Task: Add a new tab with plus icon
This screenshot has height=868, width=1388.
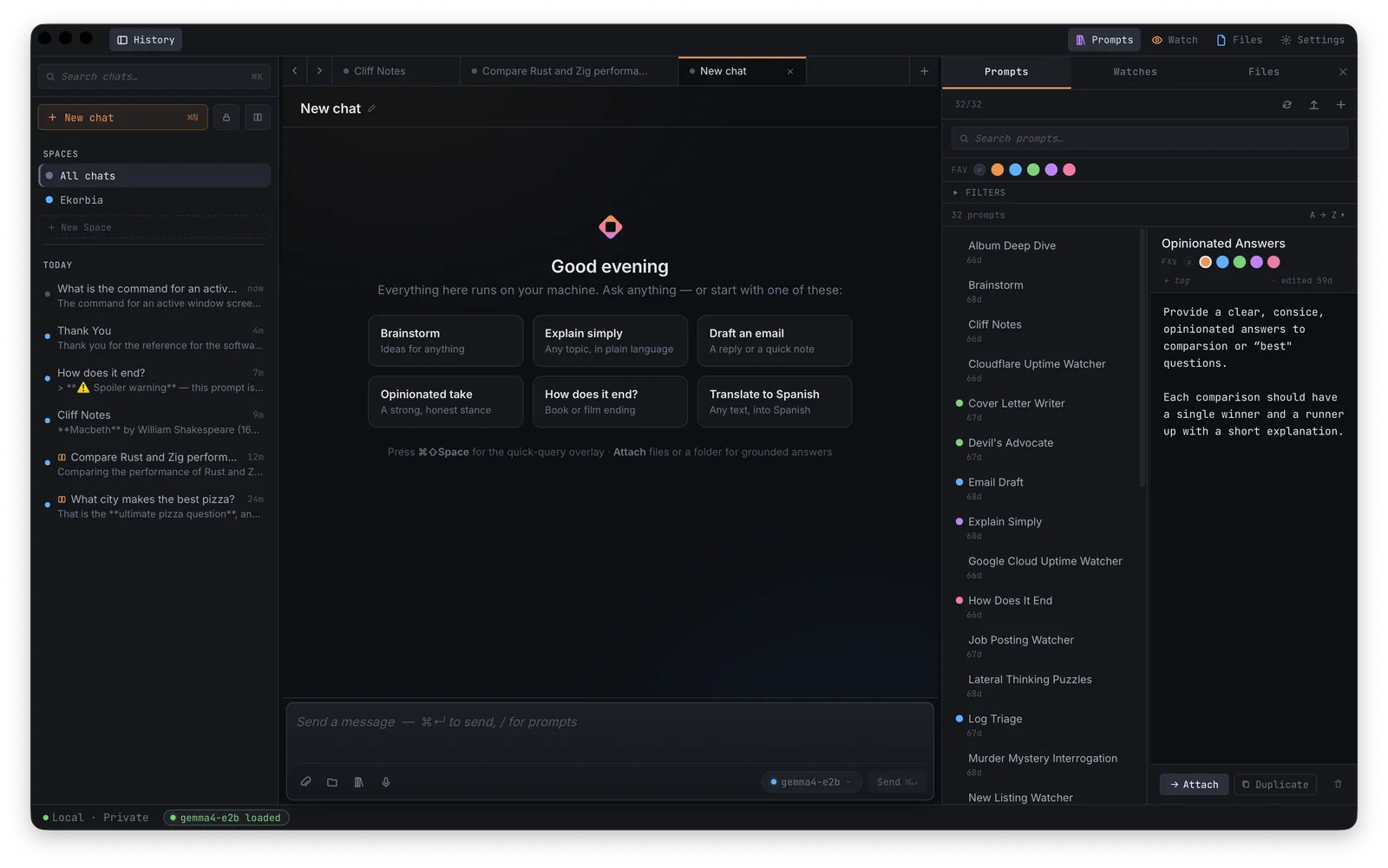Action: point(924,71)
